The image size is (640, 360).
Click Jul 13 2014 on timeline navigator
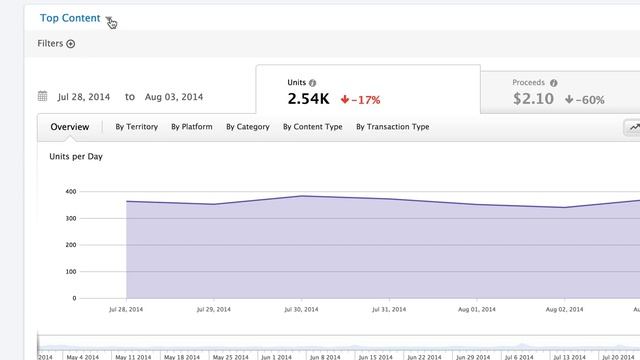(x=570, y=357)
